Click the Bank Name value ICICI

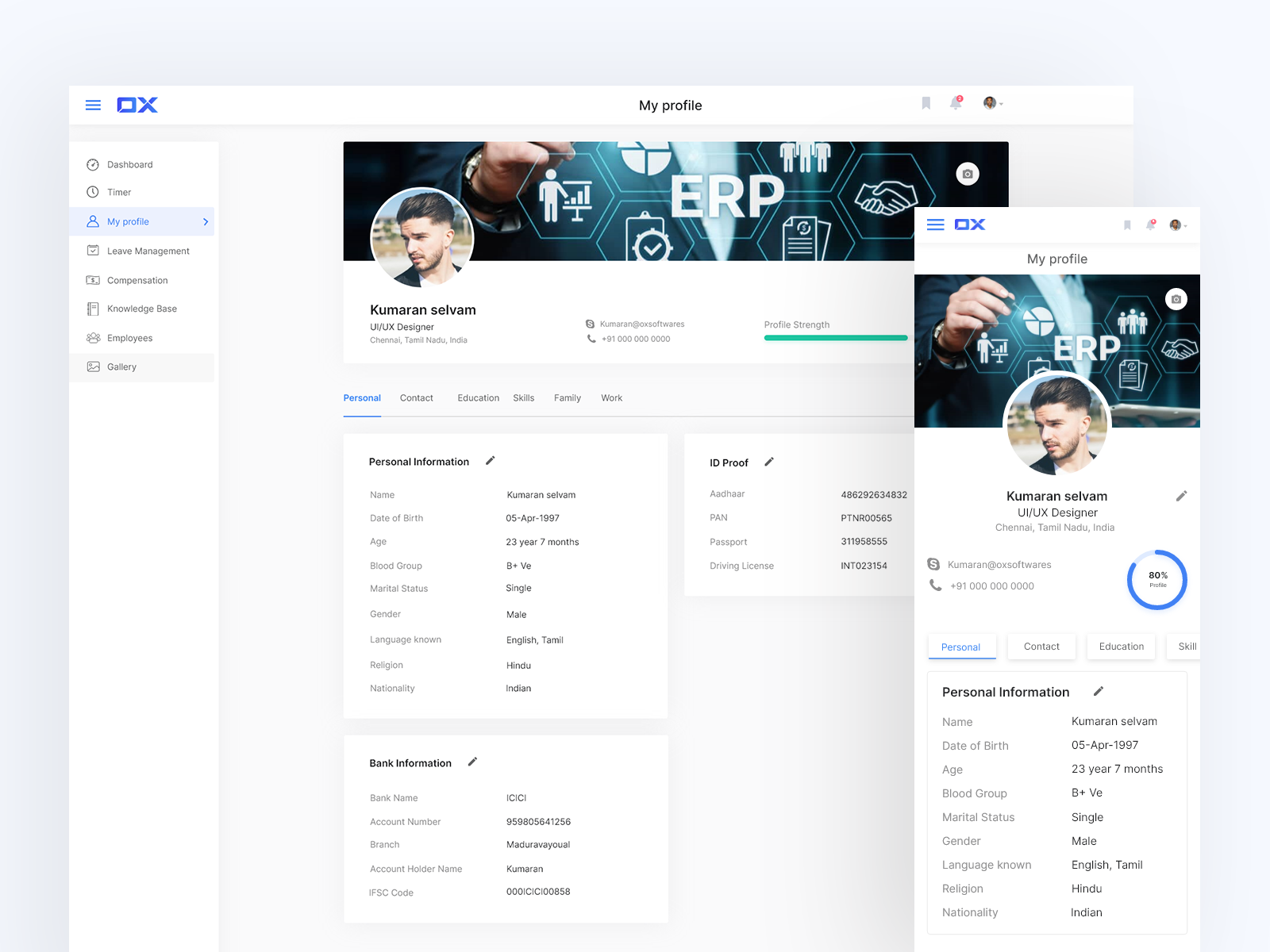tap(517, 798)
